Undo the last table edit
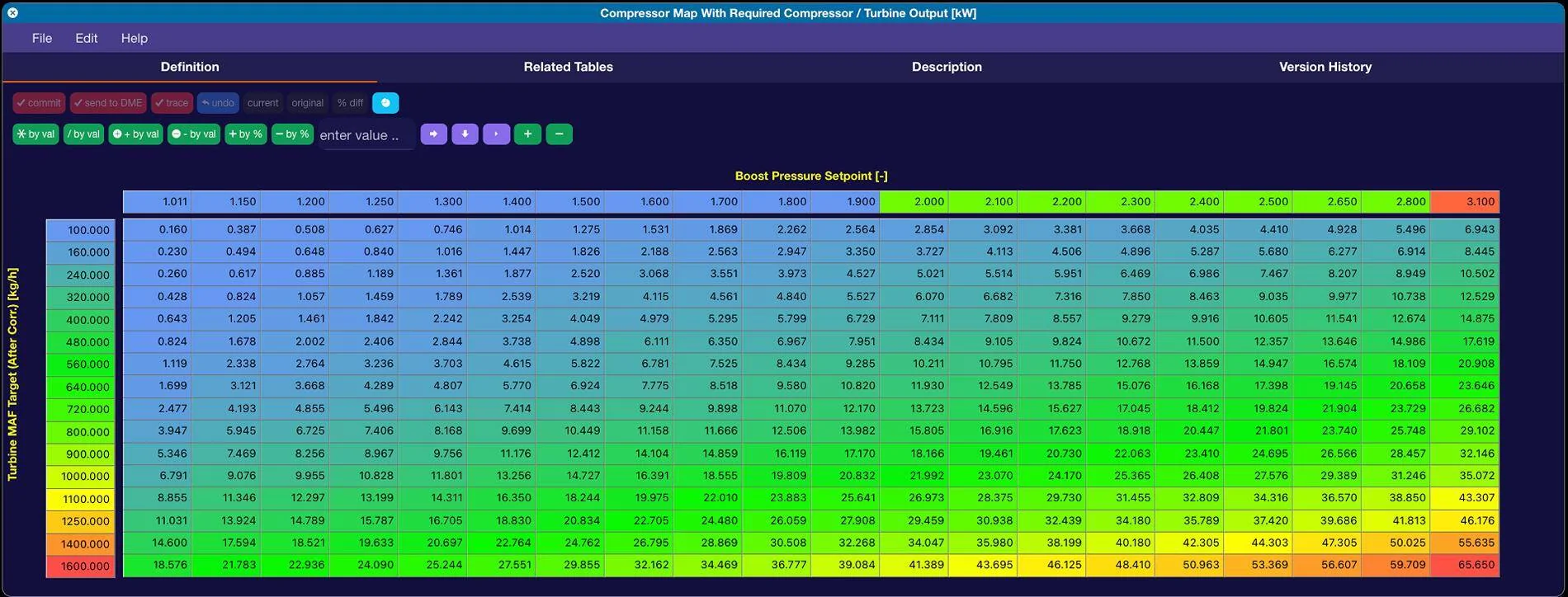 pos(218,103)
